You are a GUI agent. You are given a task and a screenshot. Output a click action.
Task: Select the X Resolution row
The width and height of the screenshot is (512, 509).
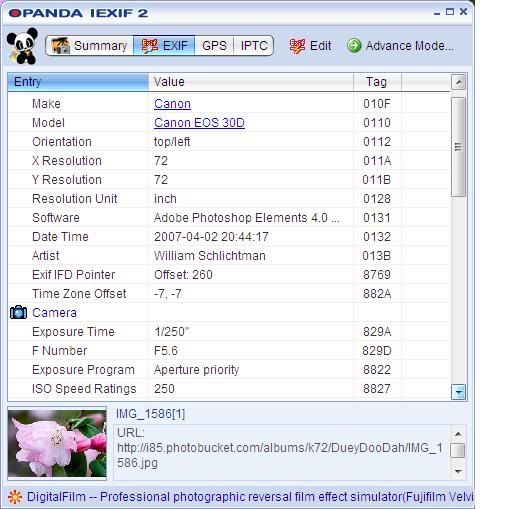pyautogui.click(x=229, y=161)
